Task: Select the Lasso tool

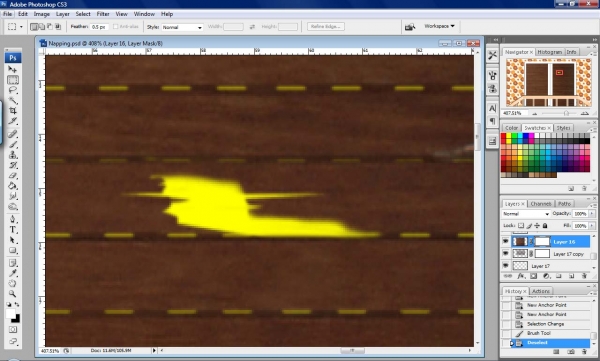Action: [13, 90]
